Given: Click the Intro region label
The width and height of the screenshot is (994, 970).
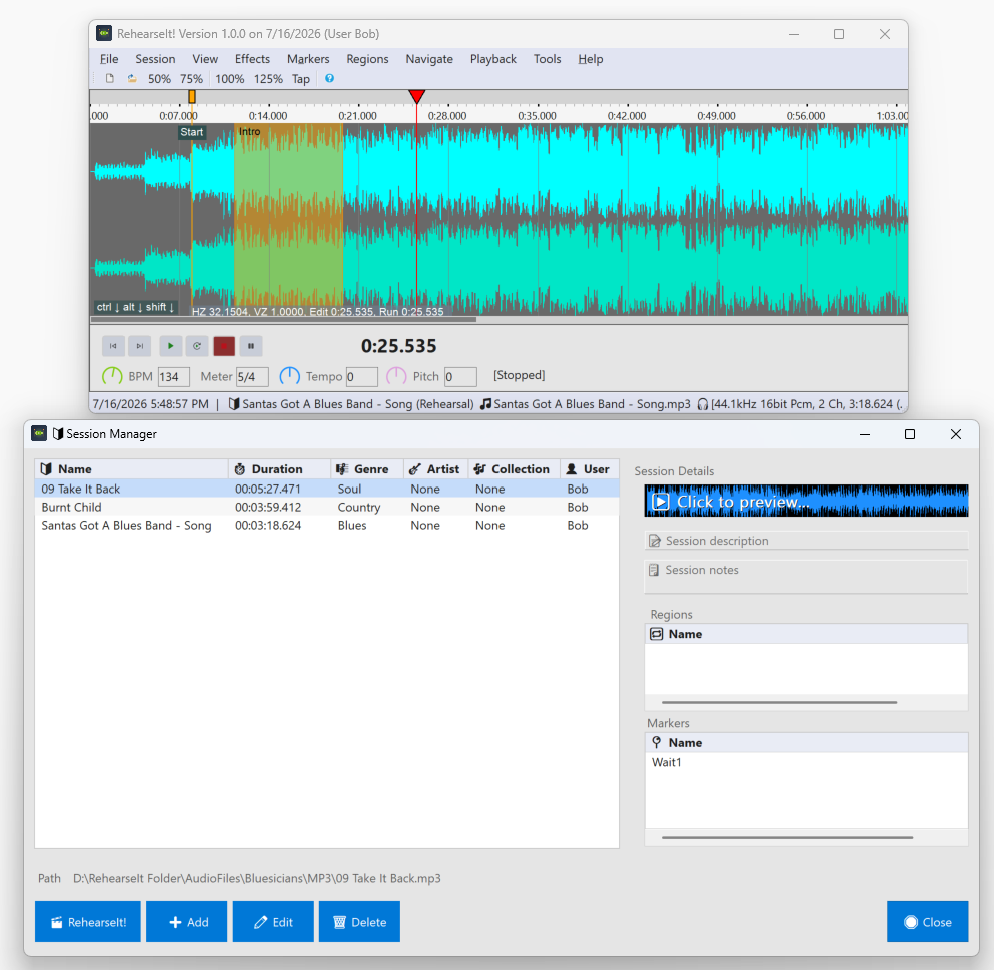Looking at the screenshot, I should coord(250,131).
